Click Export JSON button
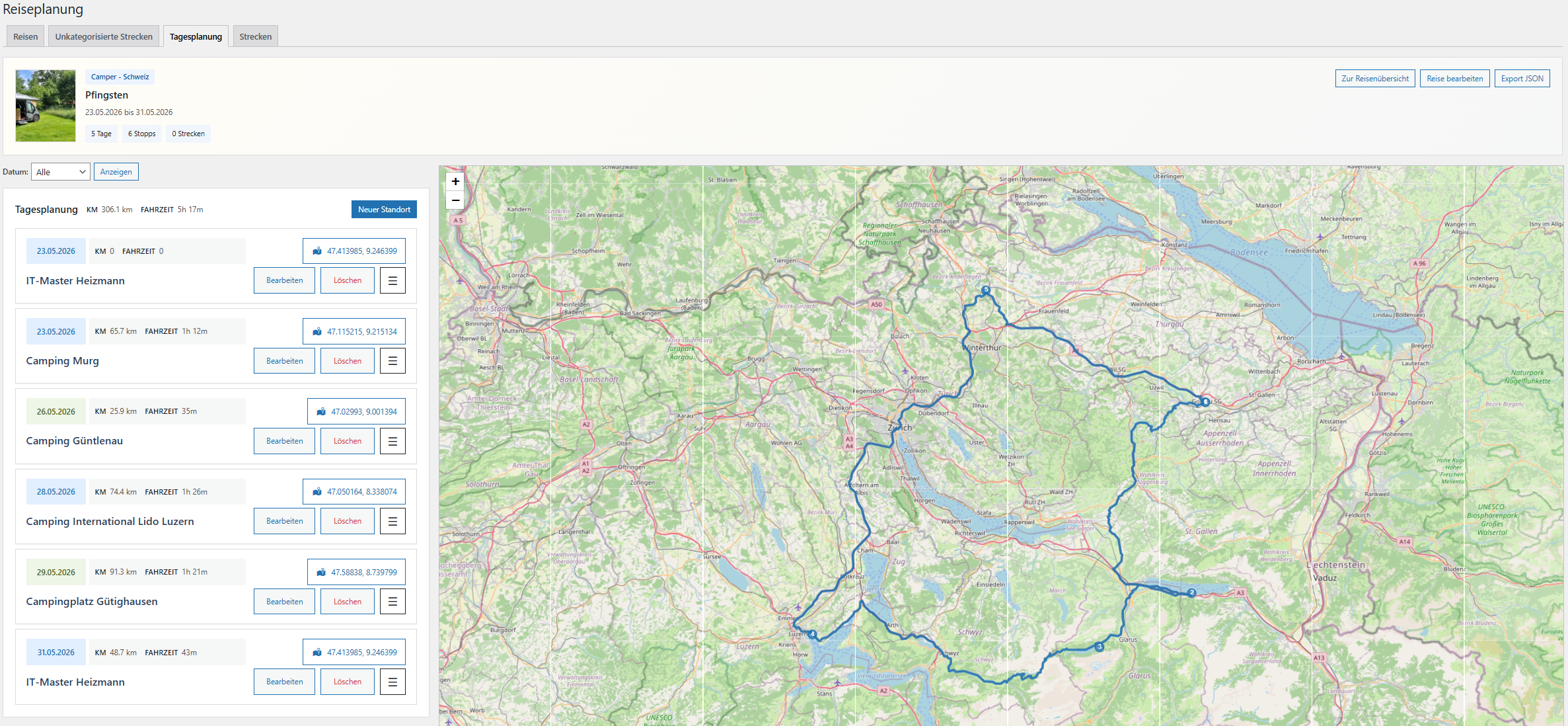Screen dimensions: 1568x726 tap(1522, 79)
